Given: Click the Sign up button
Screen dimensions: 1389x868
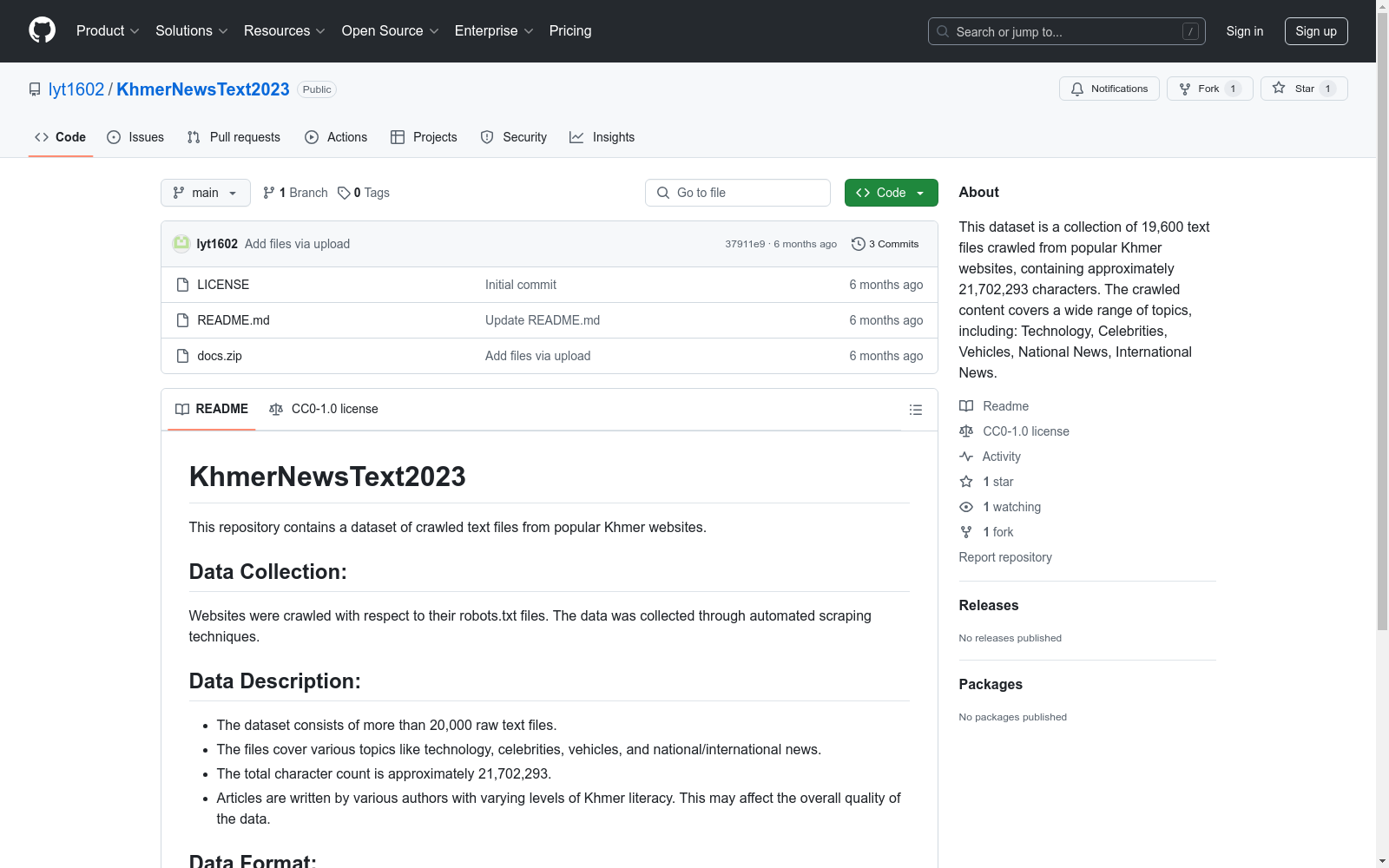Looking at the screenshot, I should click(x=1316, y=31).
